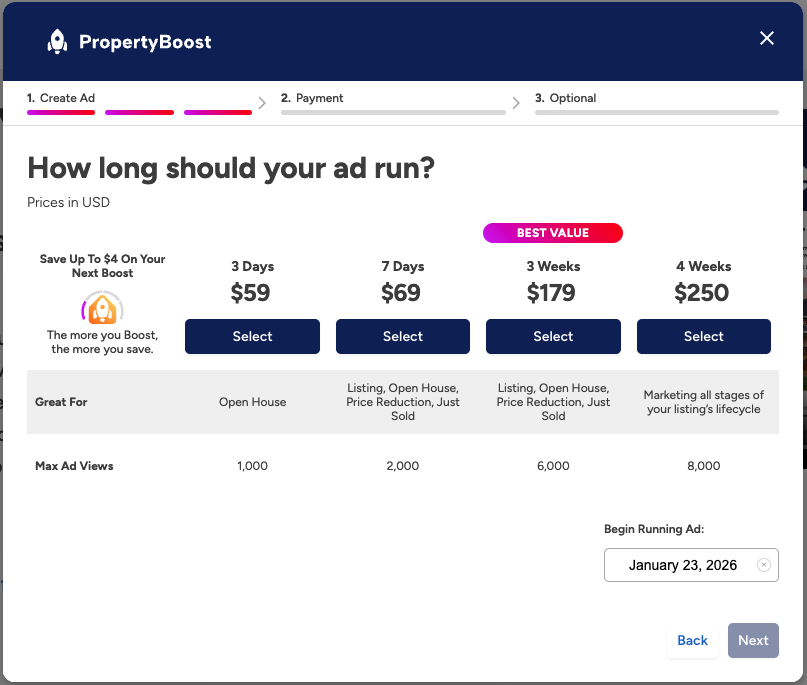Click the chevron arrow after Create Ad step
This screenshot has width=807, height=685.
click(262, 102)
